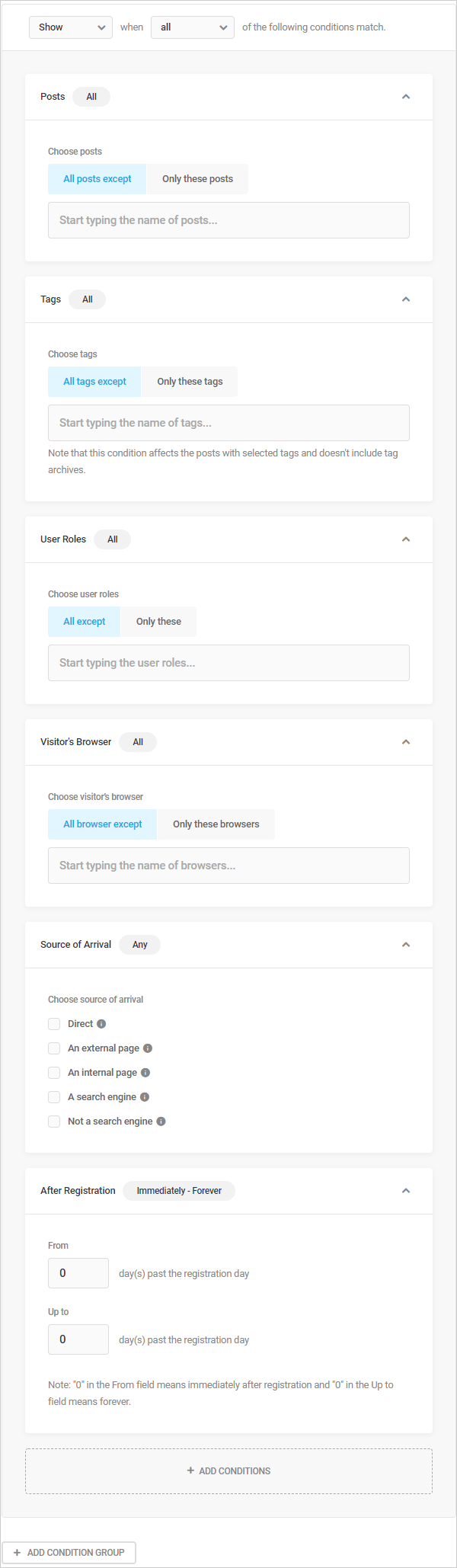Check the Direct source checkbox
The height and width of the screenshot is (1568, 457).
[54, 1024]
